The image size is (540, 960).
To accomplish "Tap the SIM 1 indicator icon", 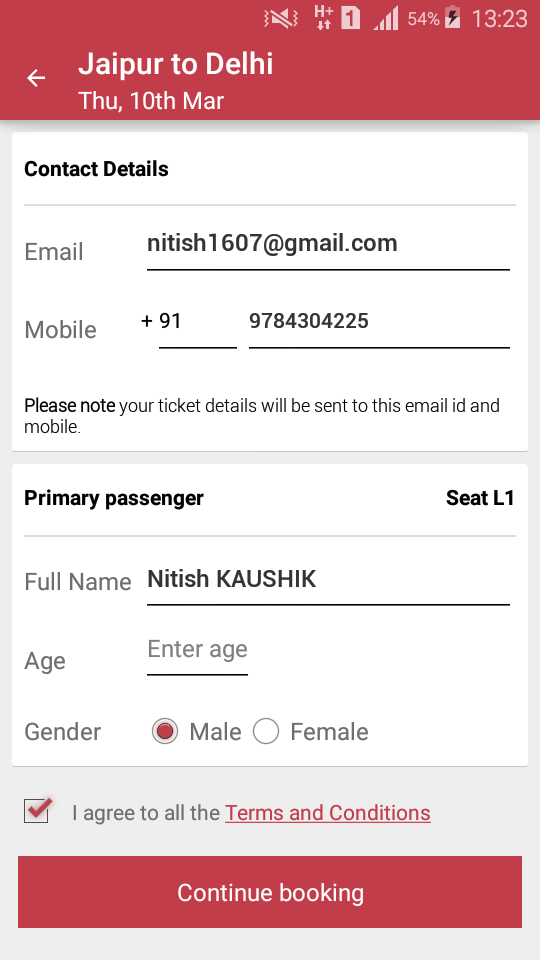I will (x=351, y=18).
